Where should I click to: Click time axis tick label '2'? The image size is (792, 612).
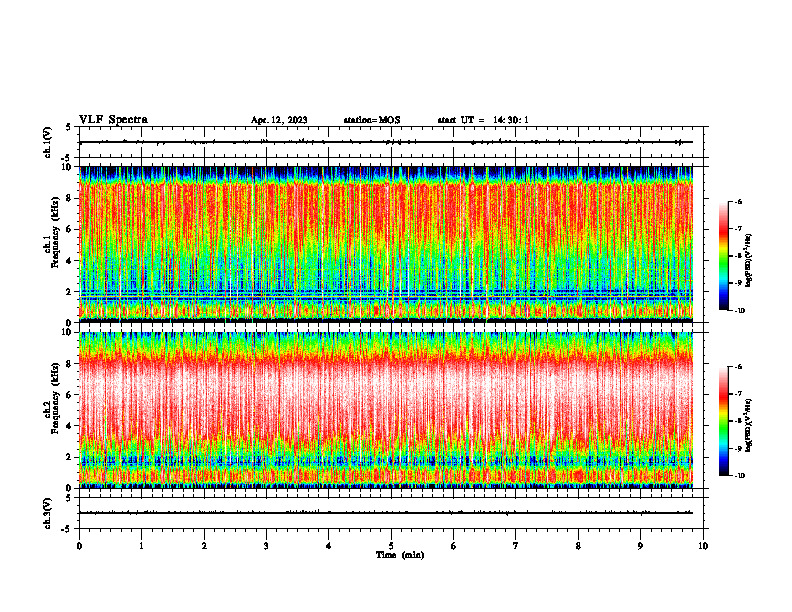pos(204,546)
